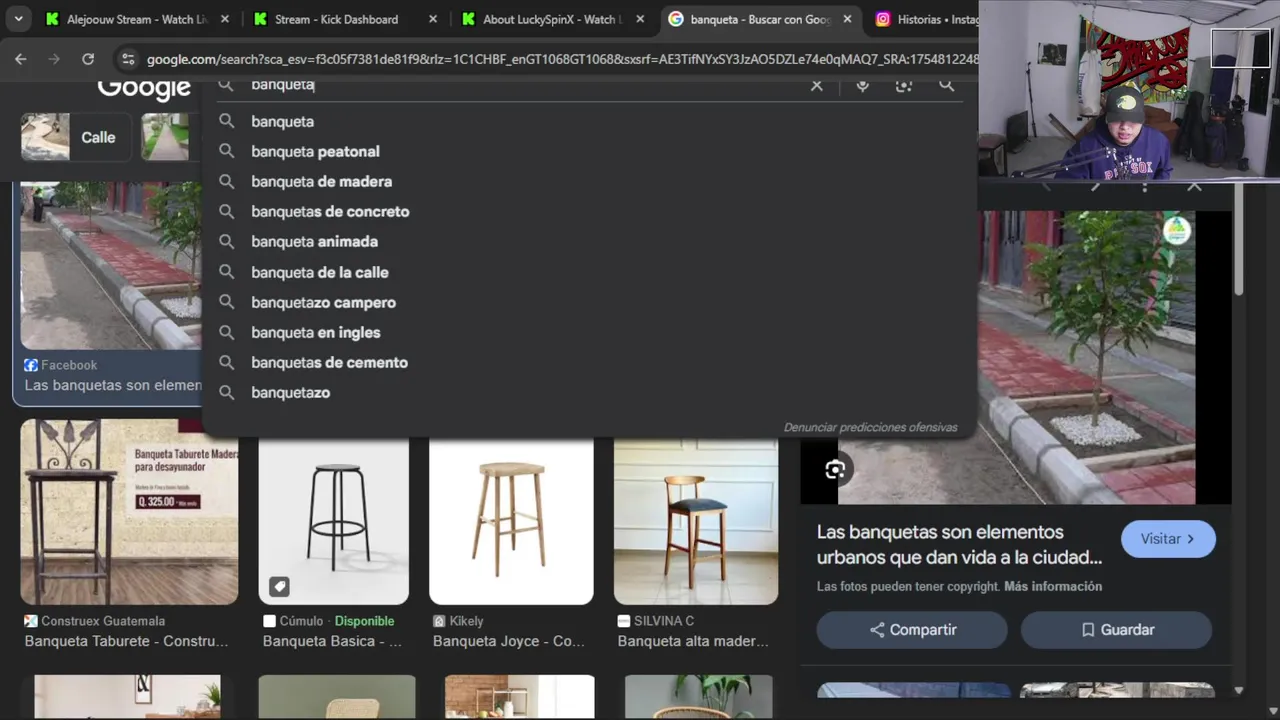Close the banqueta Google search tab

click(848, 19)
